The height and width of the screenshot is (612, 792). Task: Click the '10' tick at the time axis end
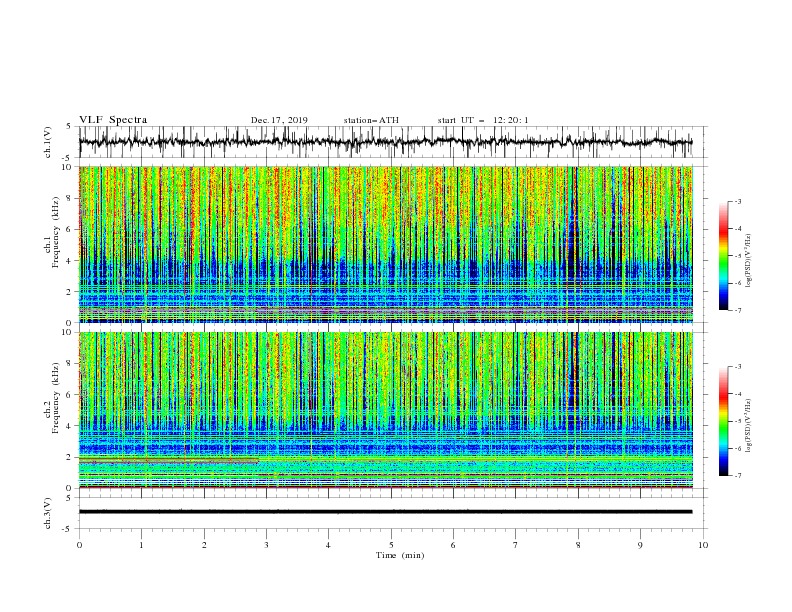(703, 545)
